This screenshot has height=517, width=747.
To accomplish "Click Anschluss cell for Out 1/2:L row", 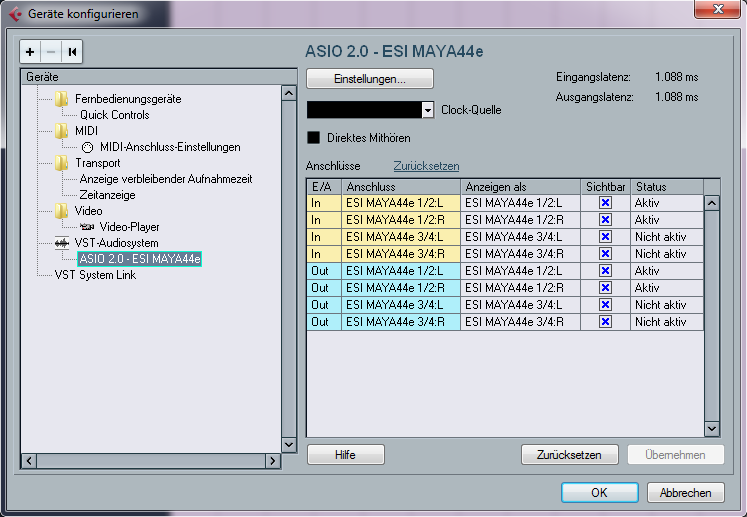I will pyautogui.click(x=401, y=271).
